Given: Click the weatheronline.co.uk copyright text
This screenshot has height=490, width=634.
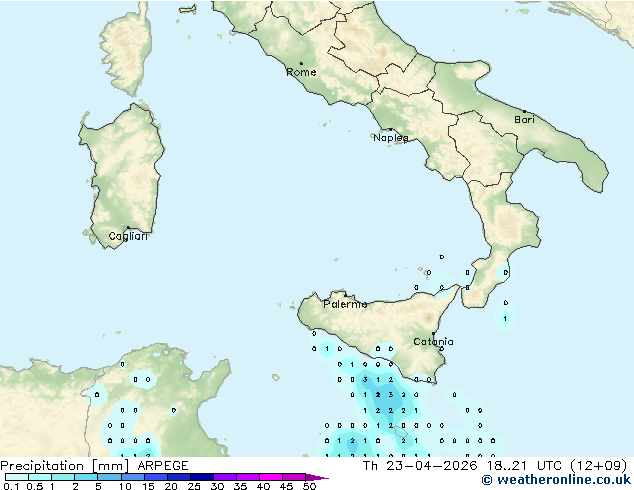Looking at the screenshot, I should pos(556,480).
